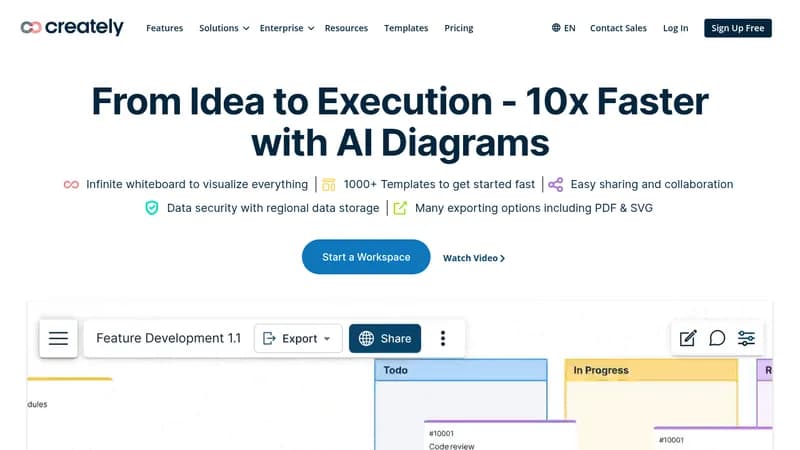Change language via EN globe selector
800x450 pixels.
pos(563,28)
